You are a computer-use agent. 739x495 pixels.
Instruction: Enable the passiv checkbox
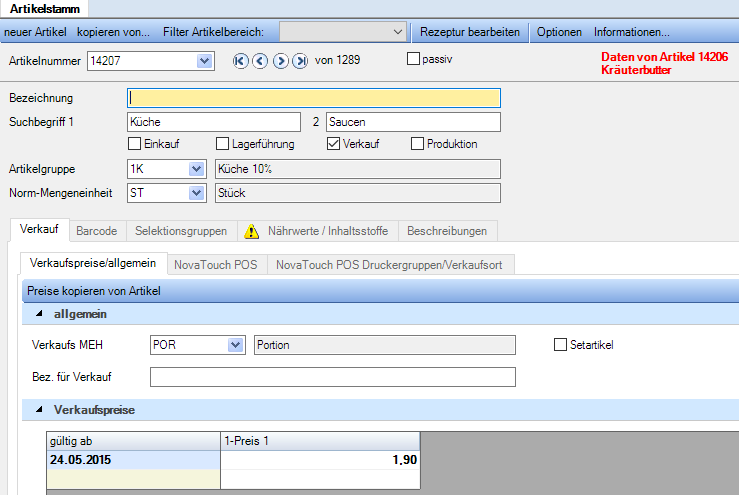414,60
